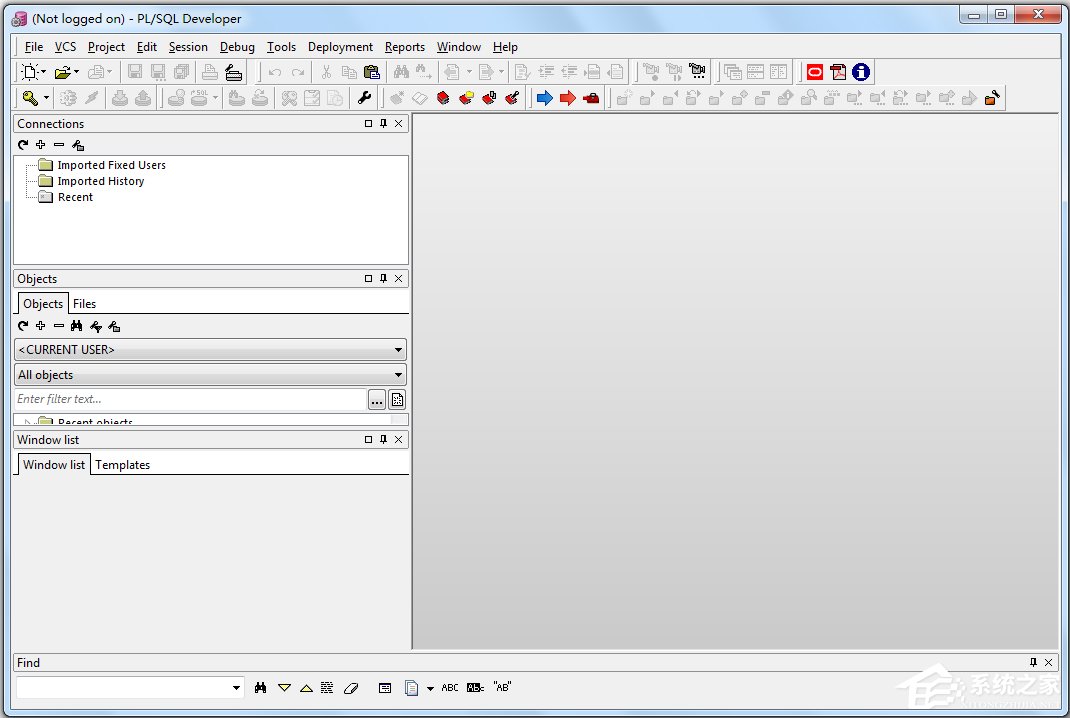This screenshot has height=718, width=1070.
Task: Toggle pin on the Objects panel
Action: tap(384, 278)
